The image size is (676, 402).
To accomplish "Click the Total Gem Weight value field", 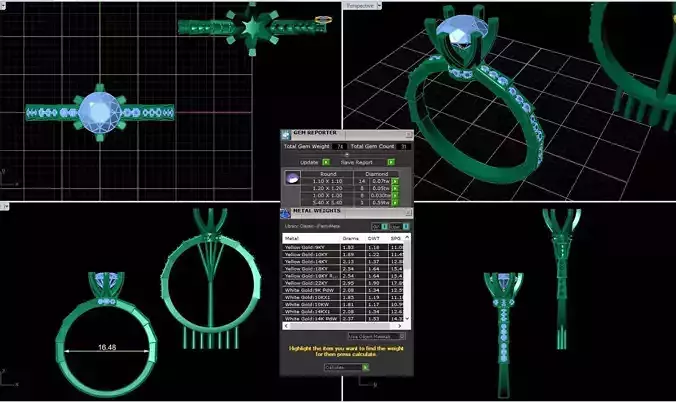I will pos(340,147).
